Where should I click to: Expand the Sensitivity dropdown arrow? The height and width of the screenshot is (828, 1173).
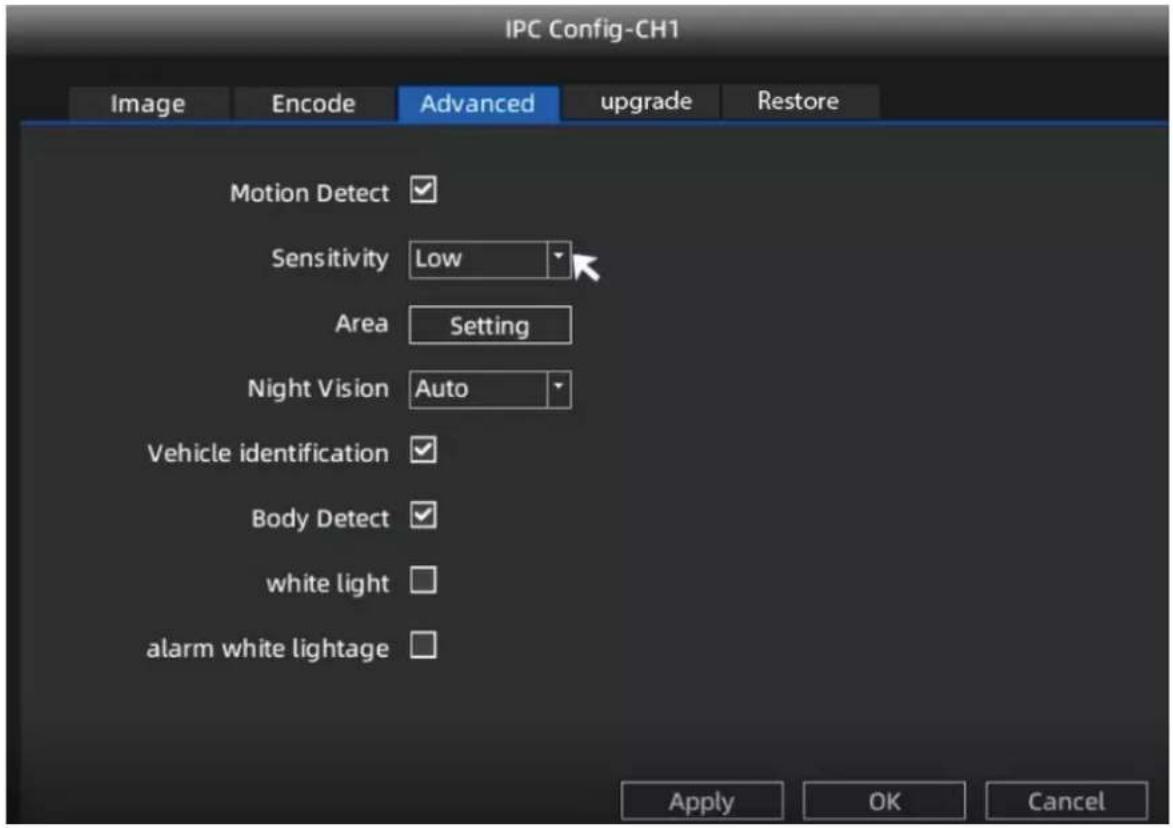559,259
